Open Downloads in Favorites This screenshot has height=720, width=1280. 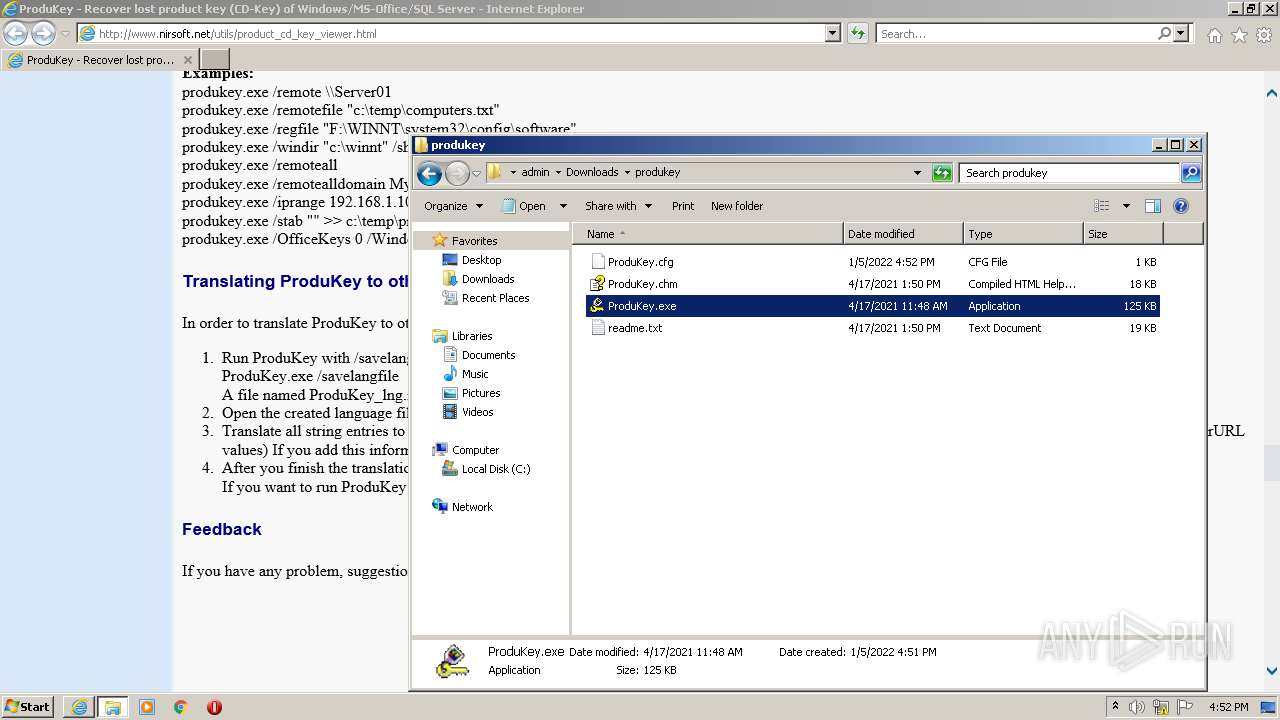[x=488, y=279]
